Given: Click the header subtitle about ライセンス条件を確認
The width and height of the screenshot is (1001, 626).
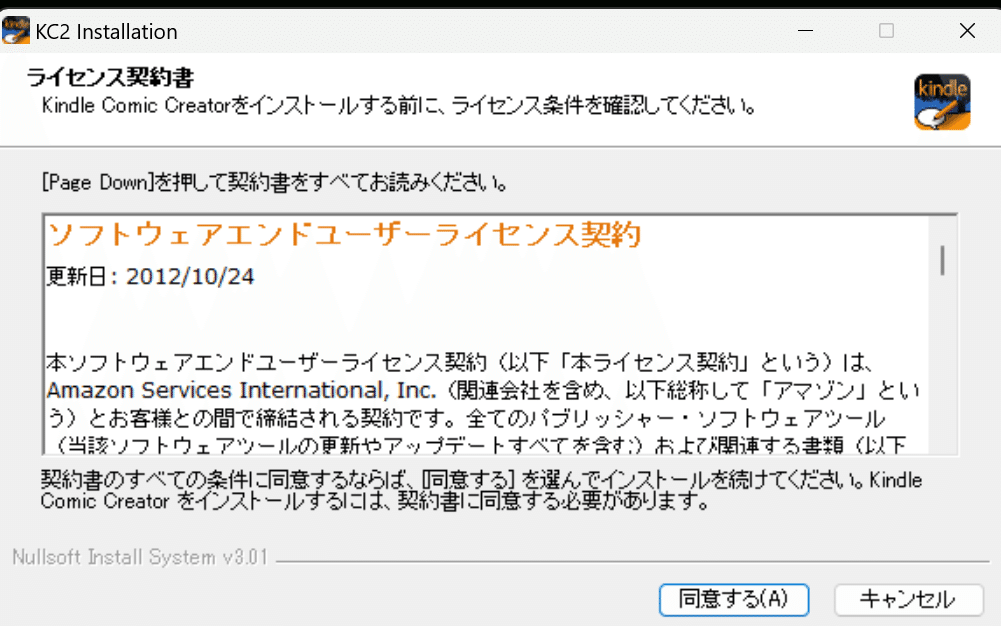Looking at the screenshot, I should click(x=399, y=105).
